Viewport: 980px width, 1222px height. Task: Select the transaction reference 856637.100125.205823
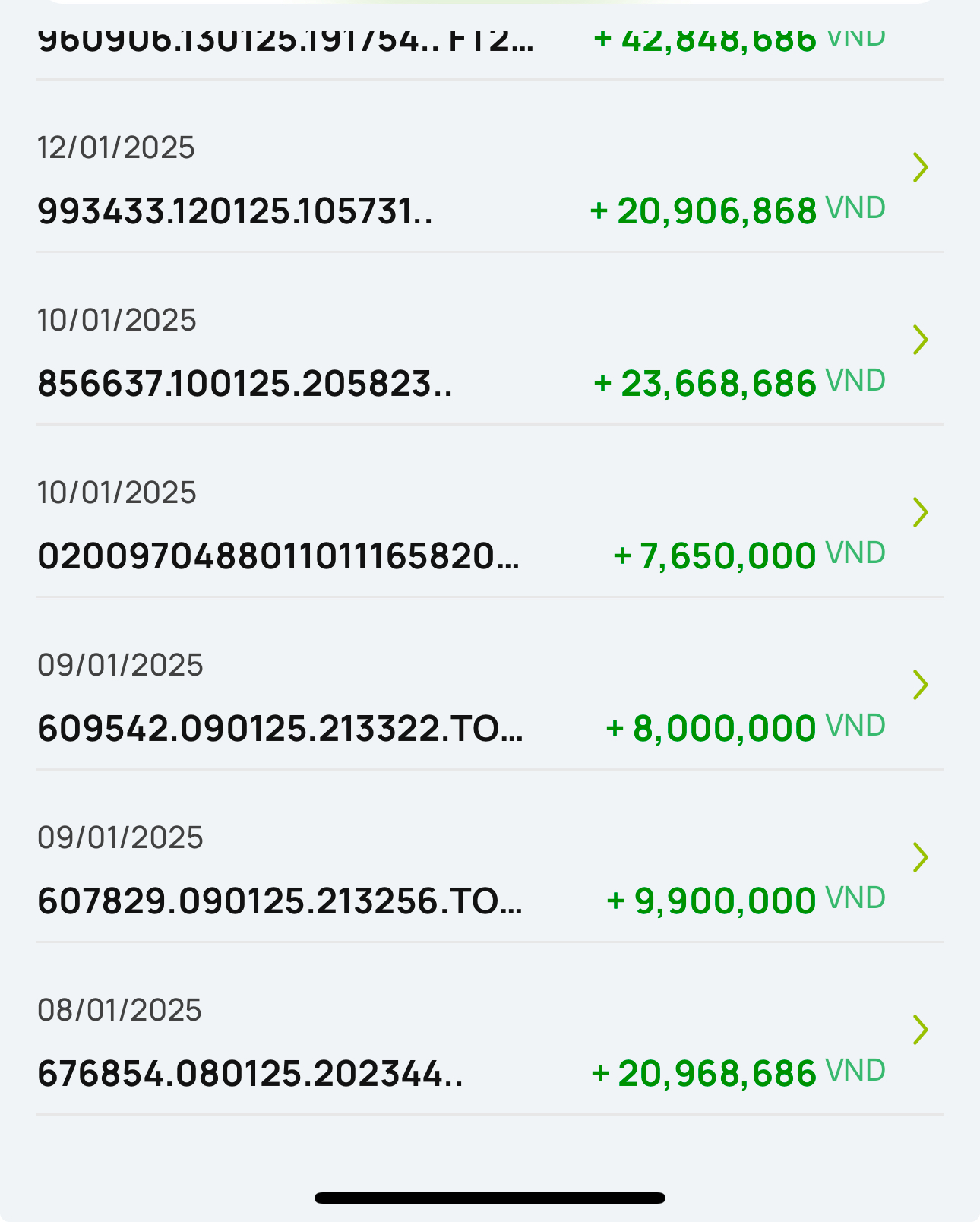tap(245, 384)
